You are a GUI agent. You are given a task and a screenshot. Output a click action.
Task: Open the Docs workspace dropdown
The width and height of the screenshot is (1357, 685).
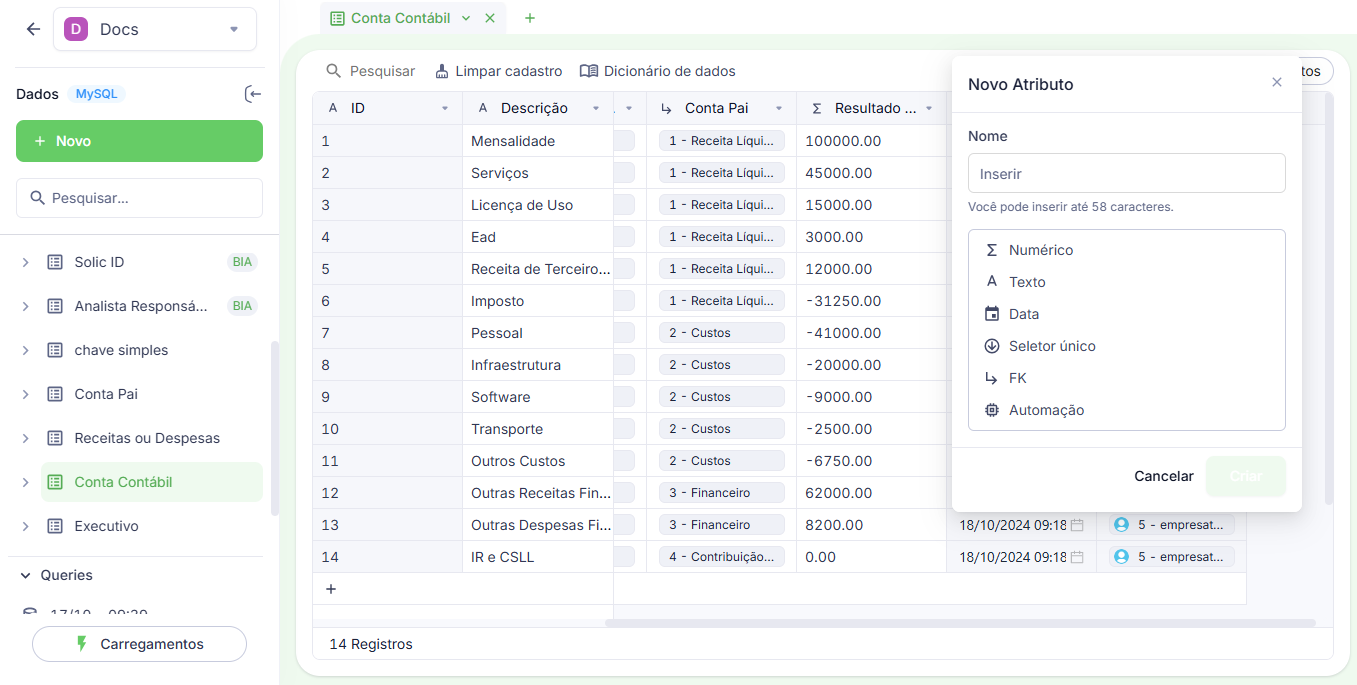pos(154,29)
